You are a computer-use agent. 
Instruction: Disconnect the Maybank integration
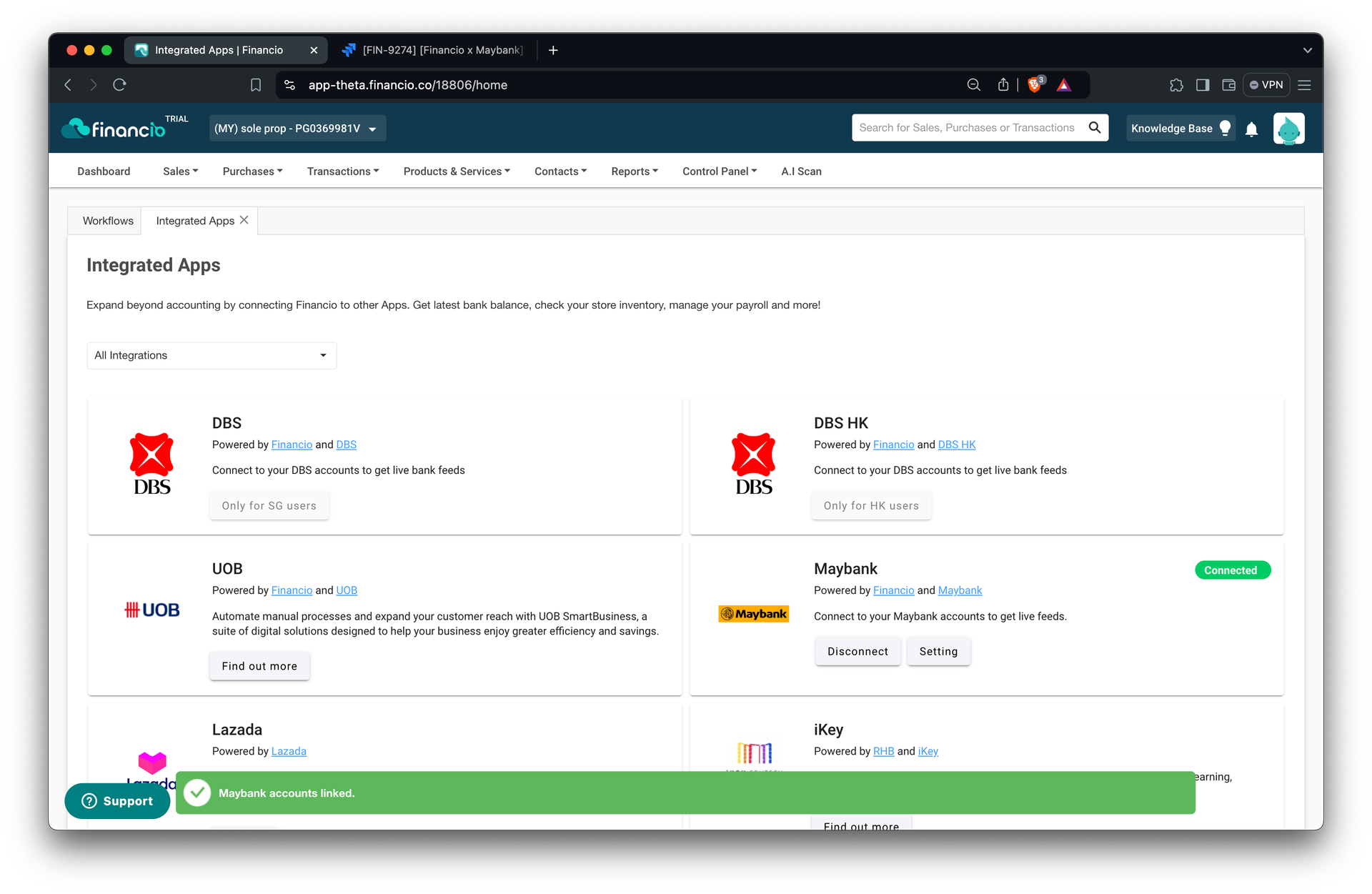857,652
